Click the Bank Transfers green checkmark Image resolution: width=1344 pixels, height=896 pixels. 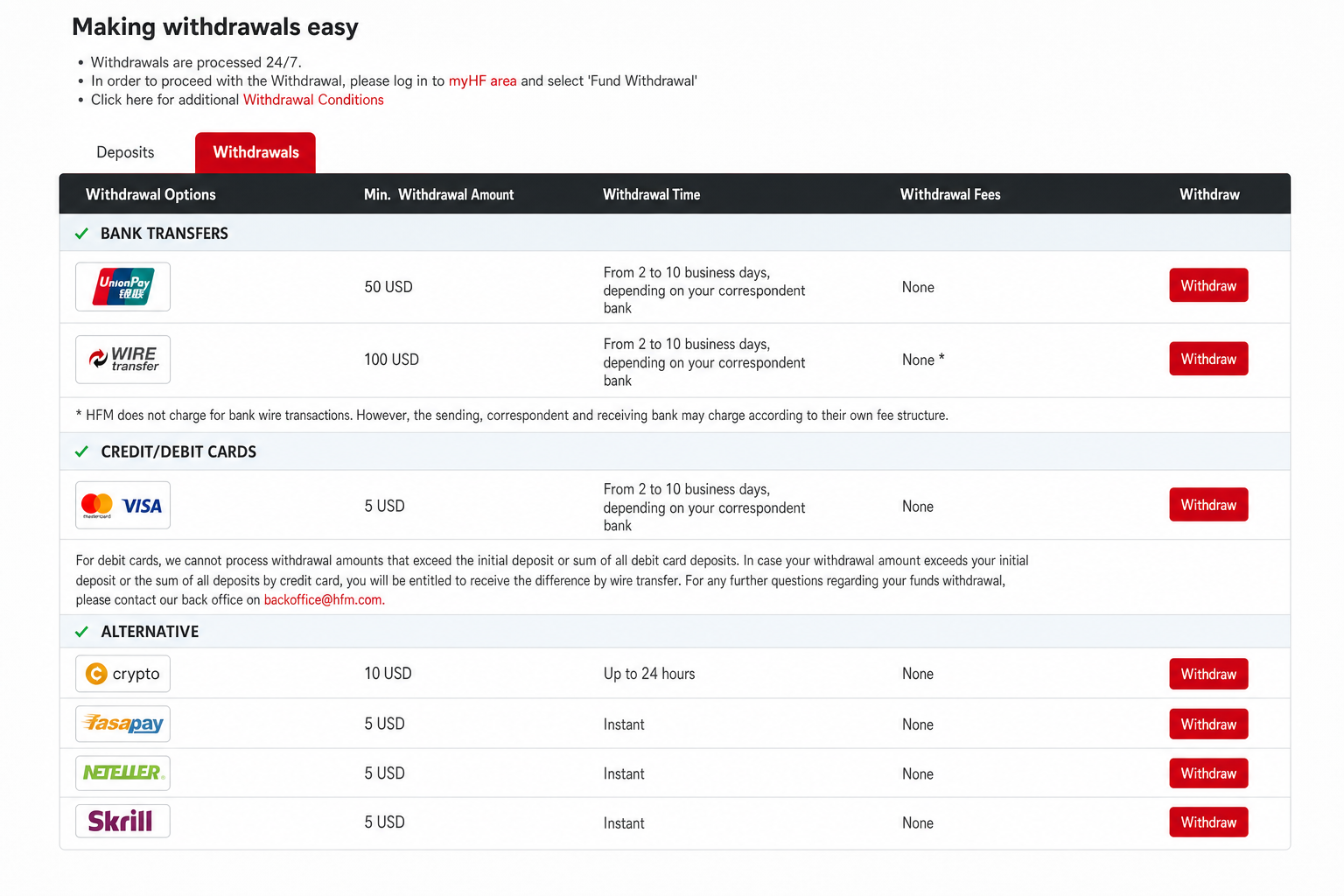point(81,234)
